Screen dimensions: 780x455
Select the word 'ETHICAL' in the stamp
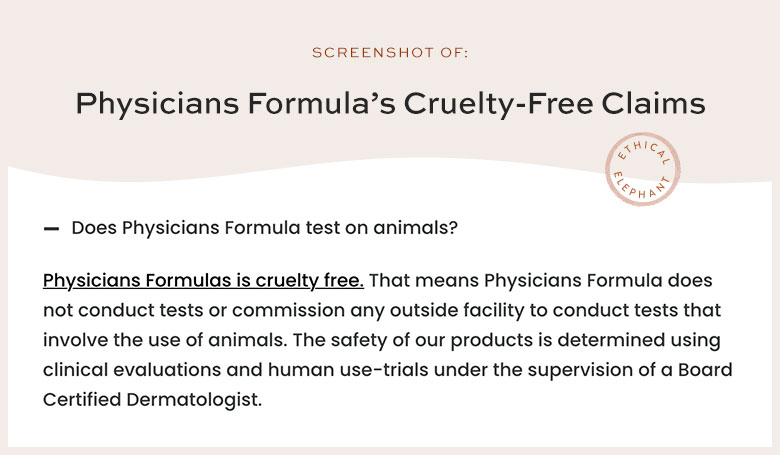click(643, 152)
